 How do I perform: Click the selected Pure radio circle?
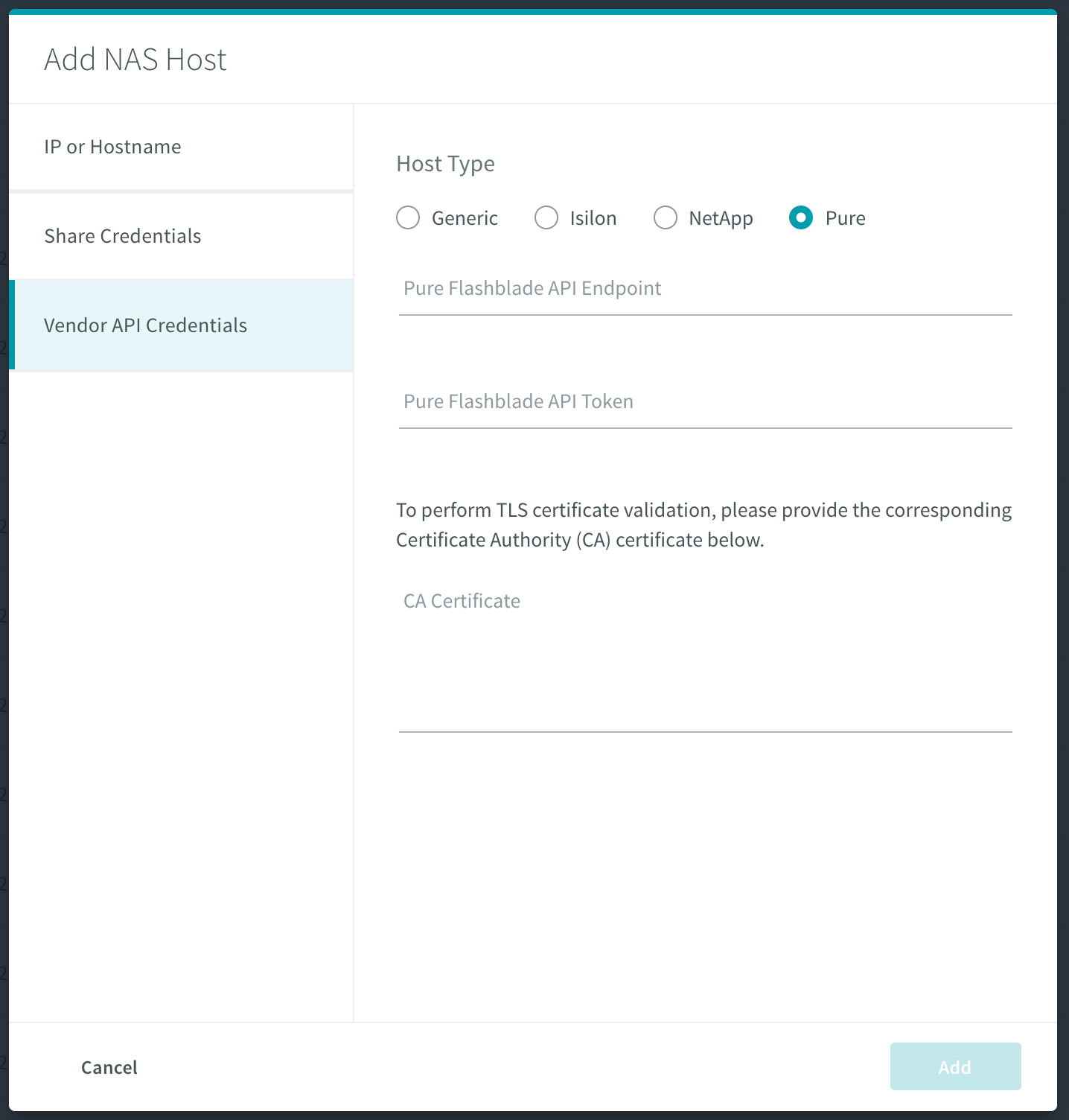(x=801, y=218)
